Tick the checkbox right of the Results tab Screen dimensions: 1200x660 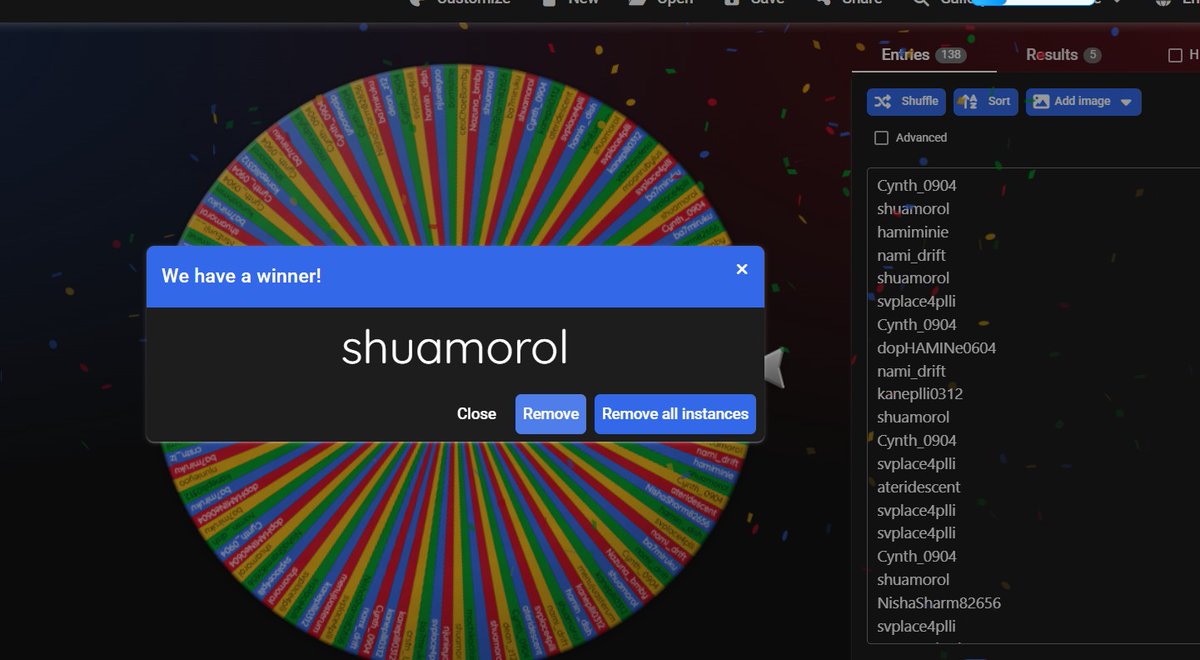[1175, 55]
